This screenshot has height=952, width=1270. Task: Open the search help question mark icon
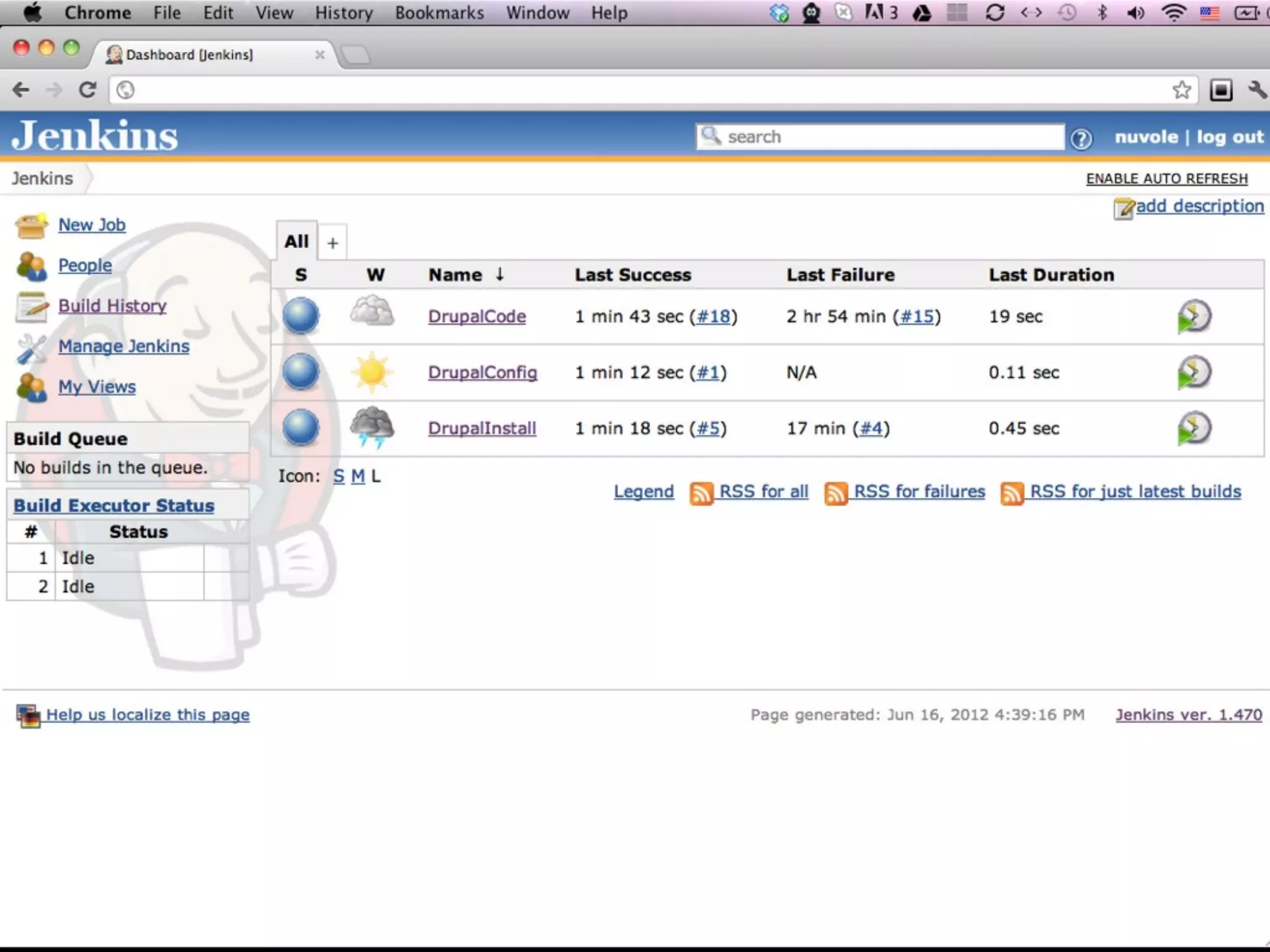[x=1081, y=138]
